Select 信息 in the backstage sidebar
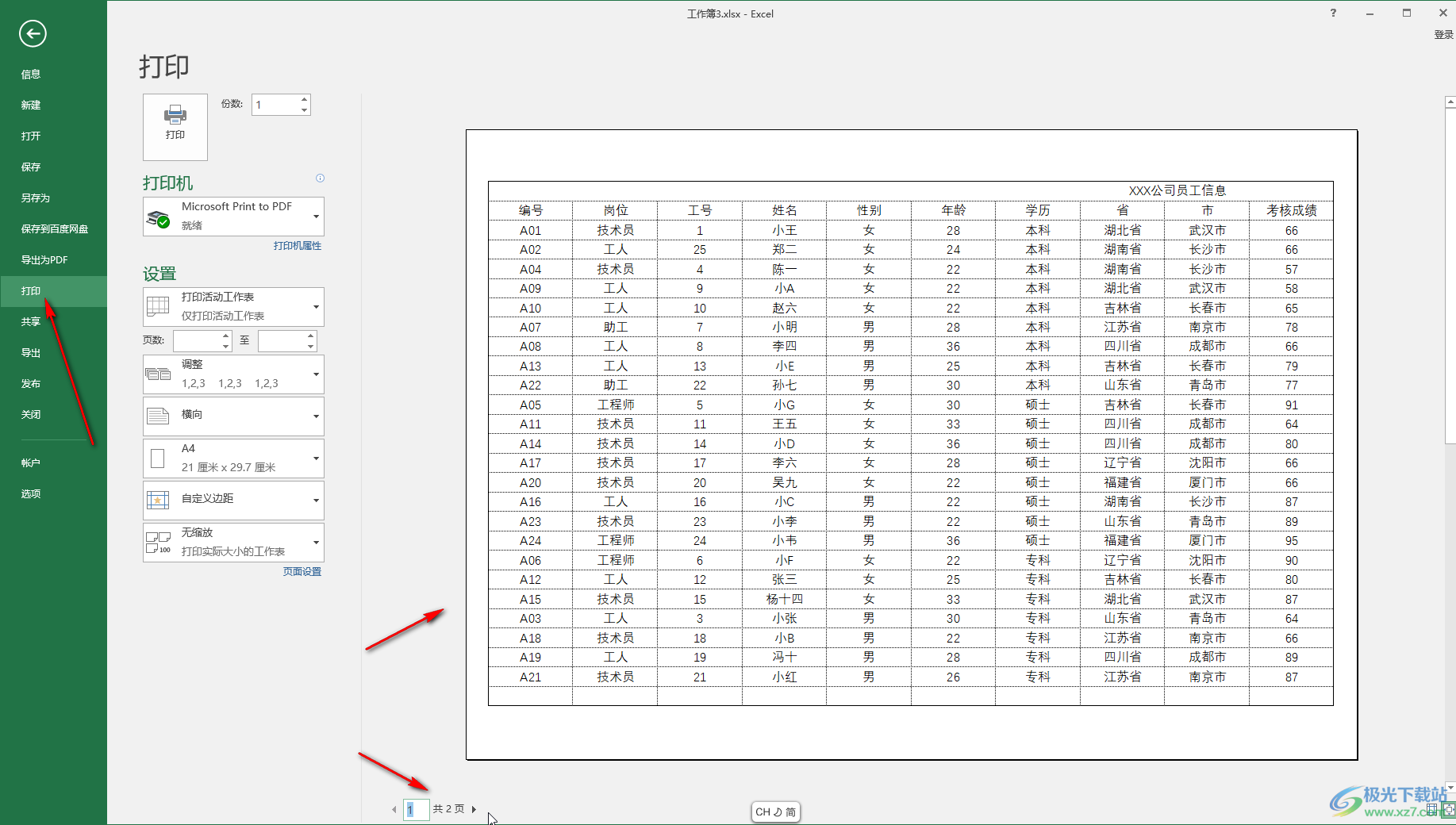 point(53,75)
